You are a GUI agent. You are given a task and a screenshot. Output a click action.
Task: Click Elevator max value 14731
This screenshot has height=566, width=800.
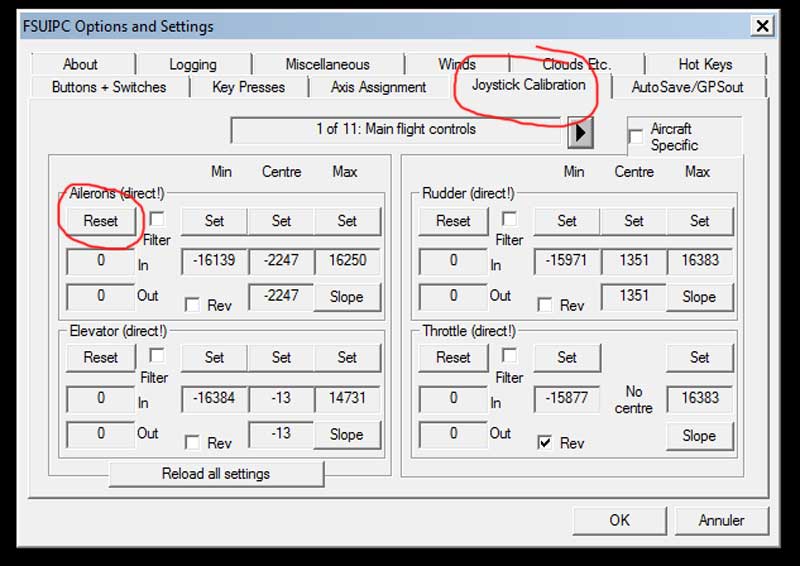[347, 398]
